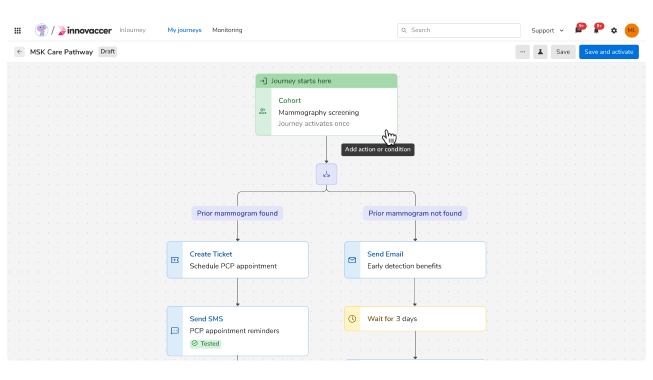Open the Send SMS action card

tap(238, 331)
